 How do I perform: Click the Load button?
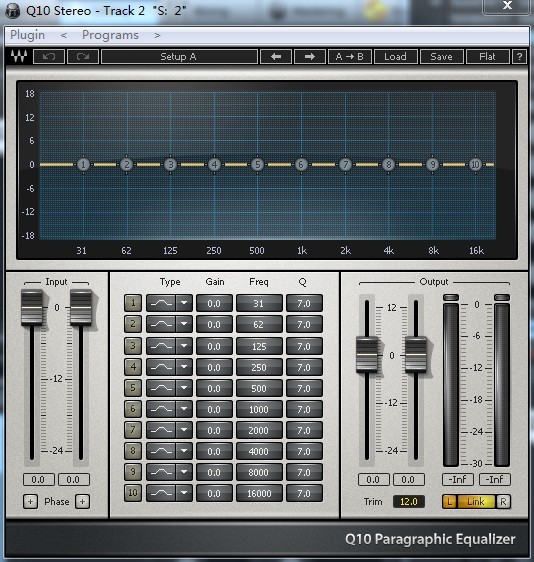pos(395,57)
